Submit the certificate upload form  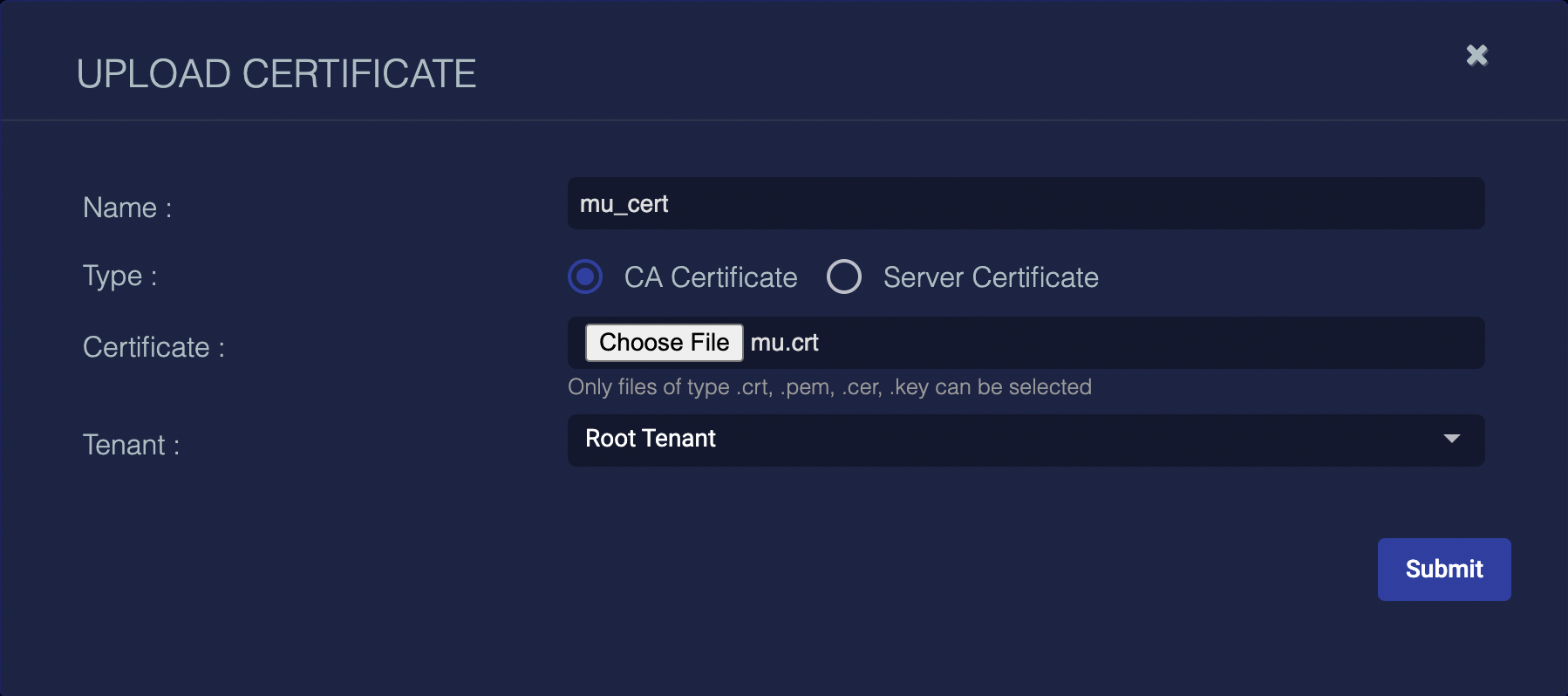(x=1443, y=569)
